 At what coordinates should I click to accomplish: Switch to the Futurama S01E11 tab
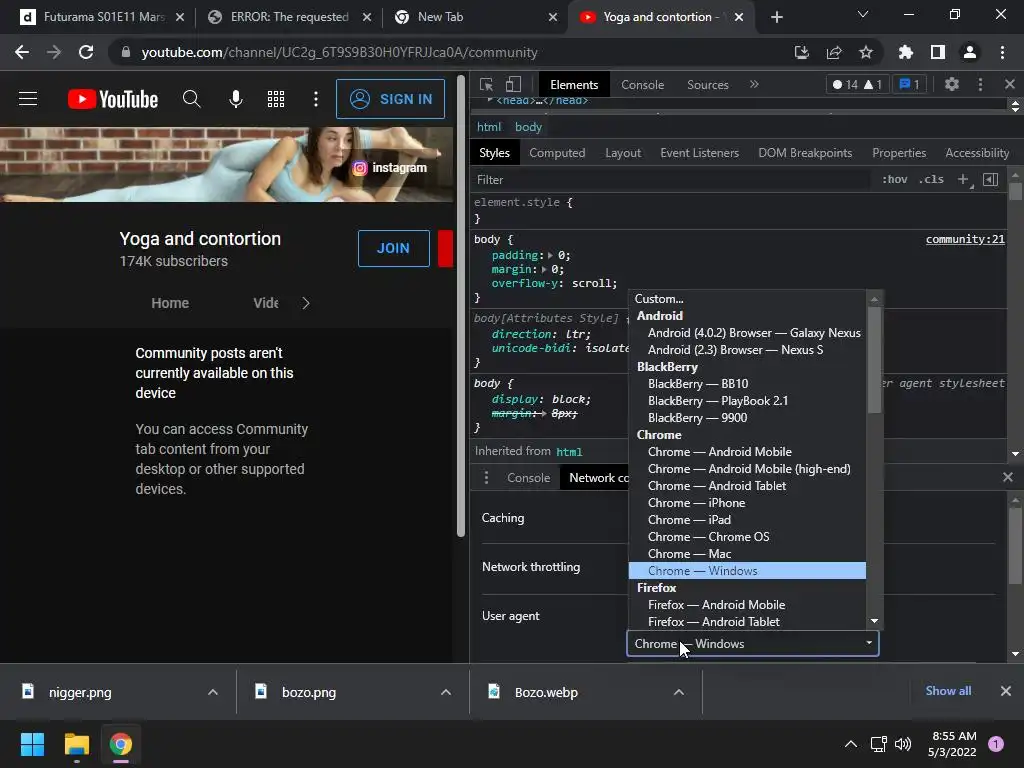(x=100, y=17)
